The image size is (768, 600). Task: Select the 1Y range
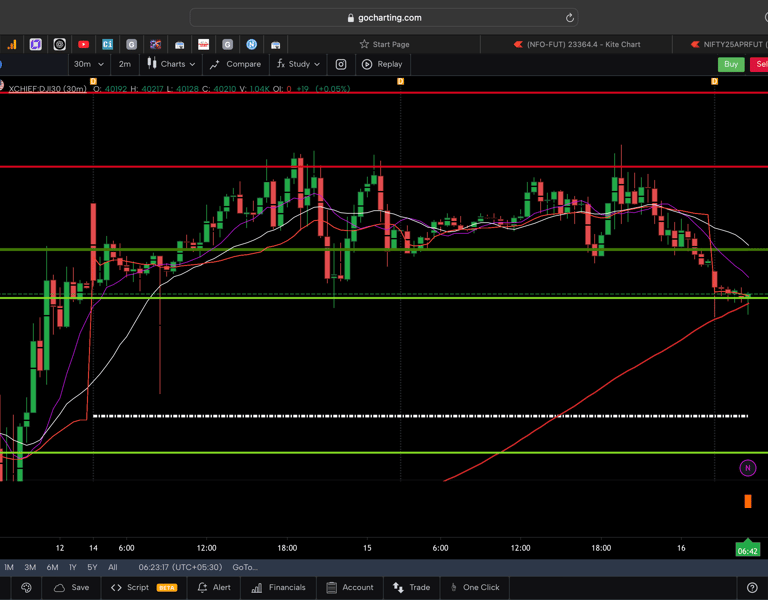[73, 567]
